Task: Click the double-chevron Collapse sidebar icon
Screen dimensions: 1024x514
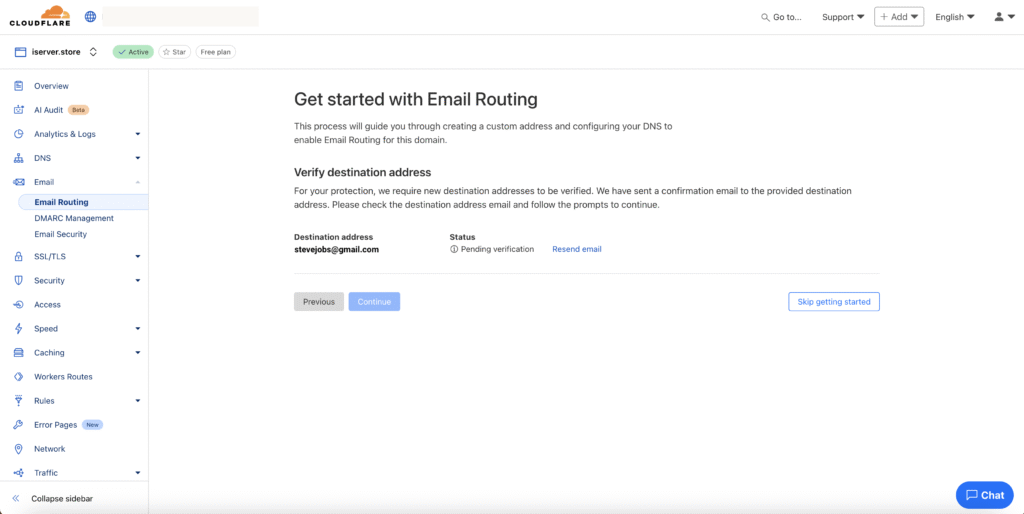Action: coord(16,498)
